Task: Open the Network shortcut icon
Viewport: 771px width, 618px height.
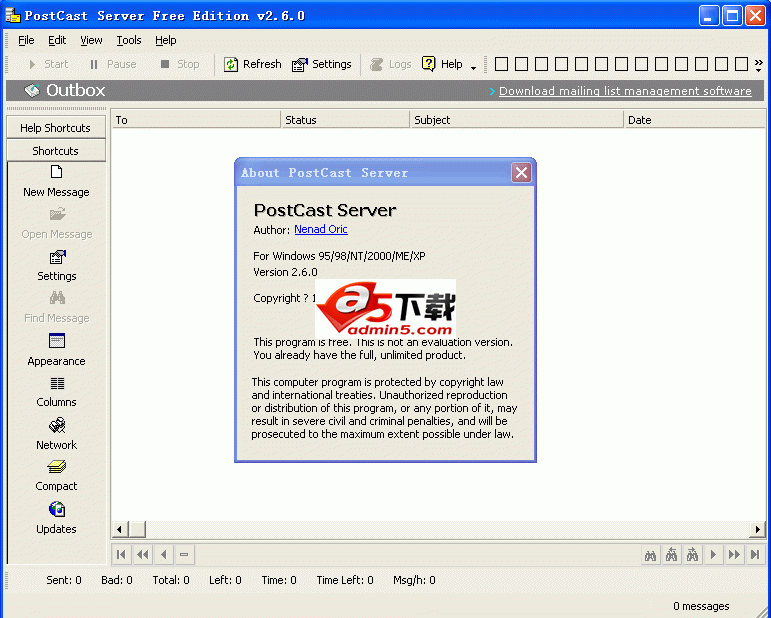Action: point(56,426)
